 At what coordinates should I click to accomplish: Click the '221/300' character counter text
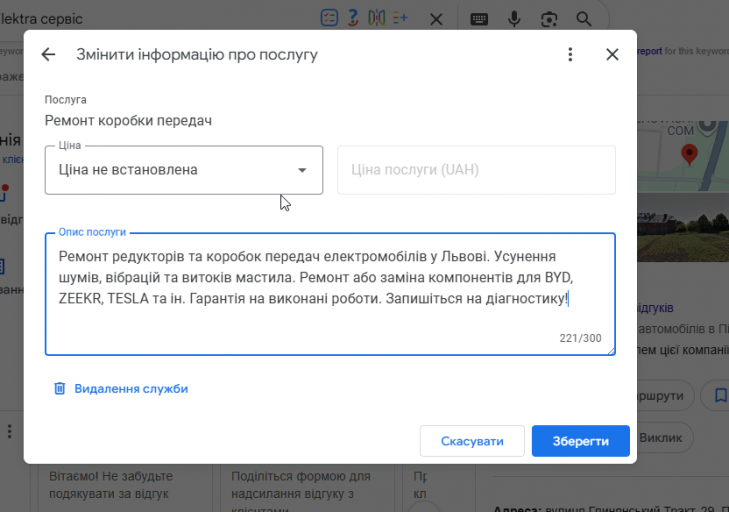tap(580, 338)
